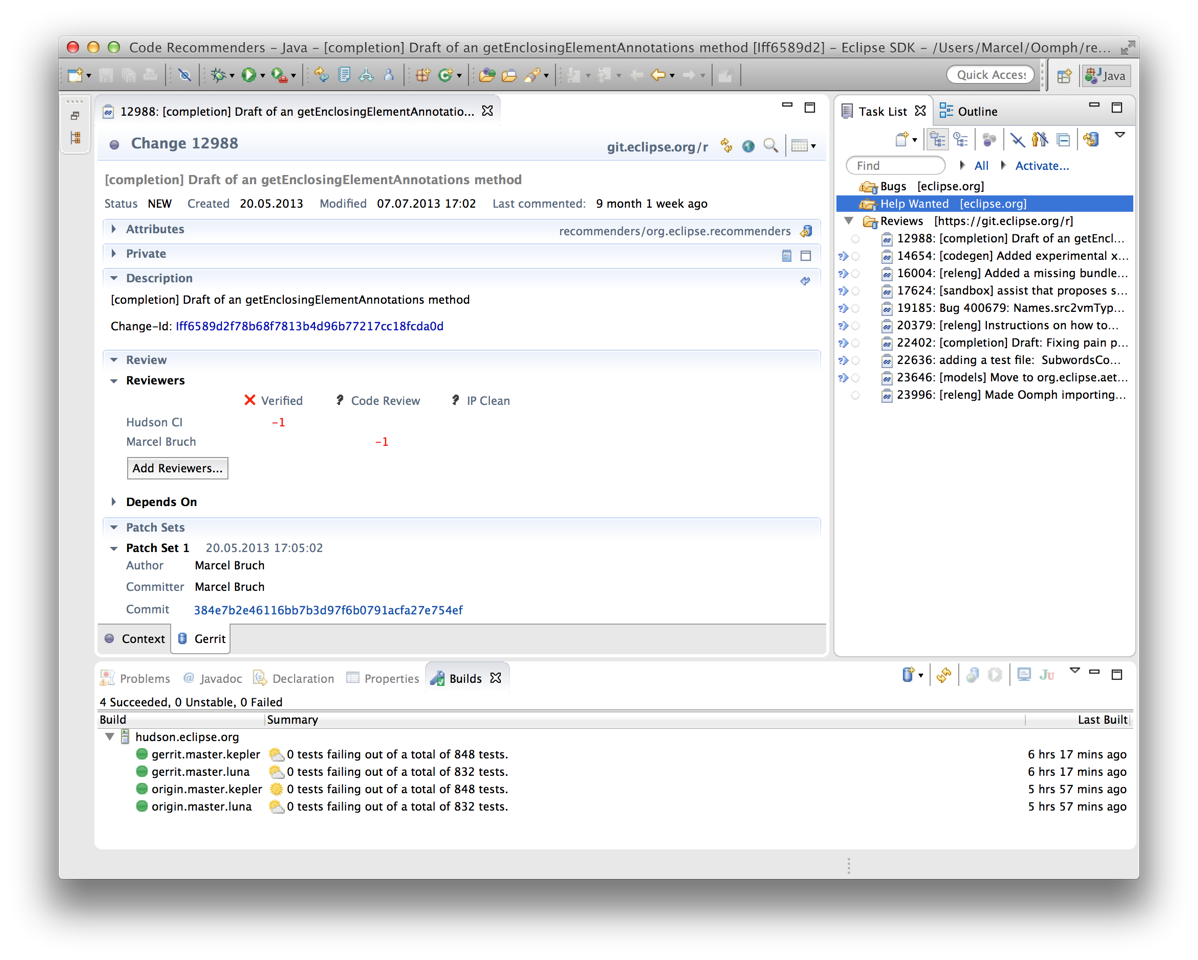Select the gerrit.master.kepler build row
The width and height of the screenshot is (1198, 960).
pos(205,755)
